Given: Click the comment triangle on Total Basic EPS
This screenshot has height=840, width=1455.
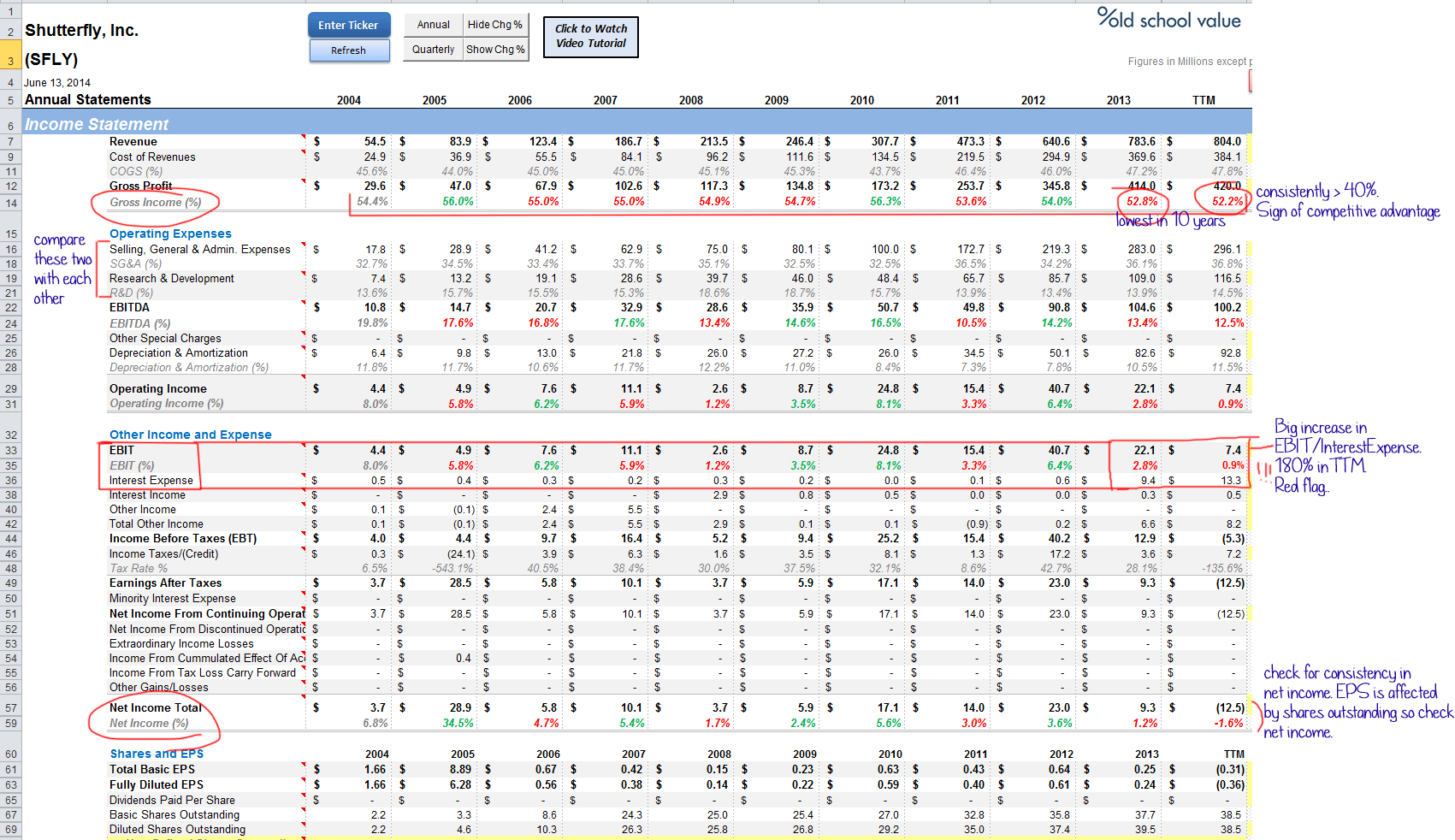Looking at the screenshot, I should point(305,765).
